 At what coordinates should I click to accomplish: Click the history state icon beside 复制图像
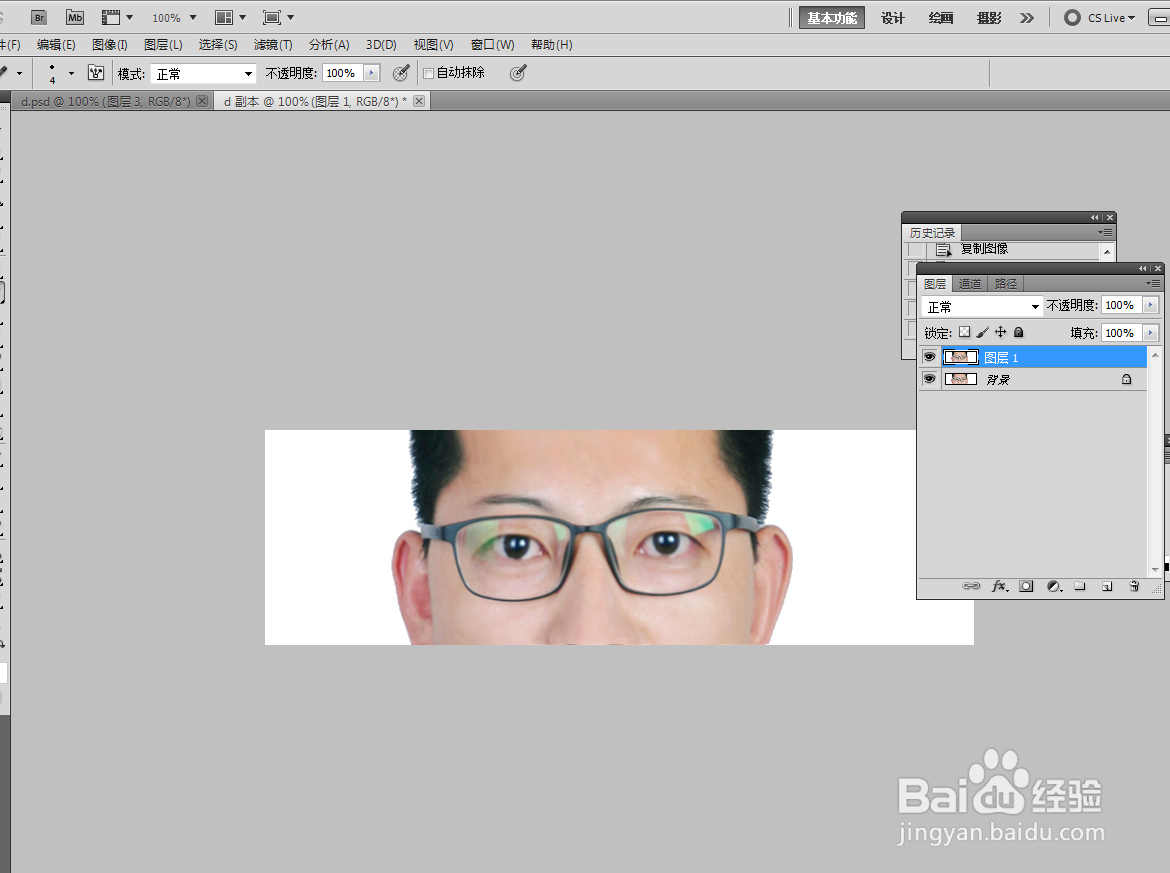(x=943, y=249)
